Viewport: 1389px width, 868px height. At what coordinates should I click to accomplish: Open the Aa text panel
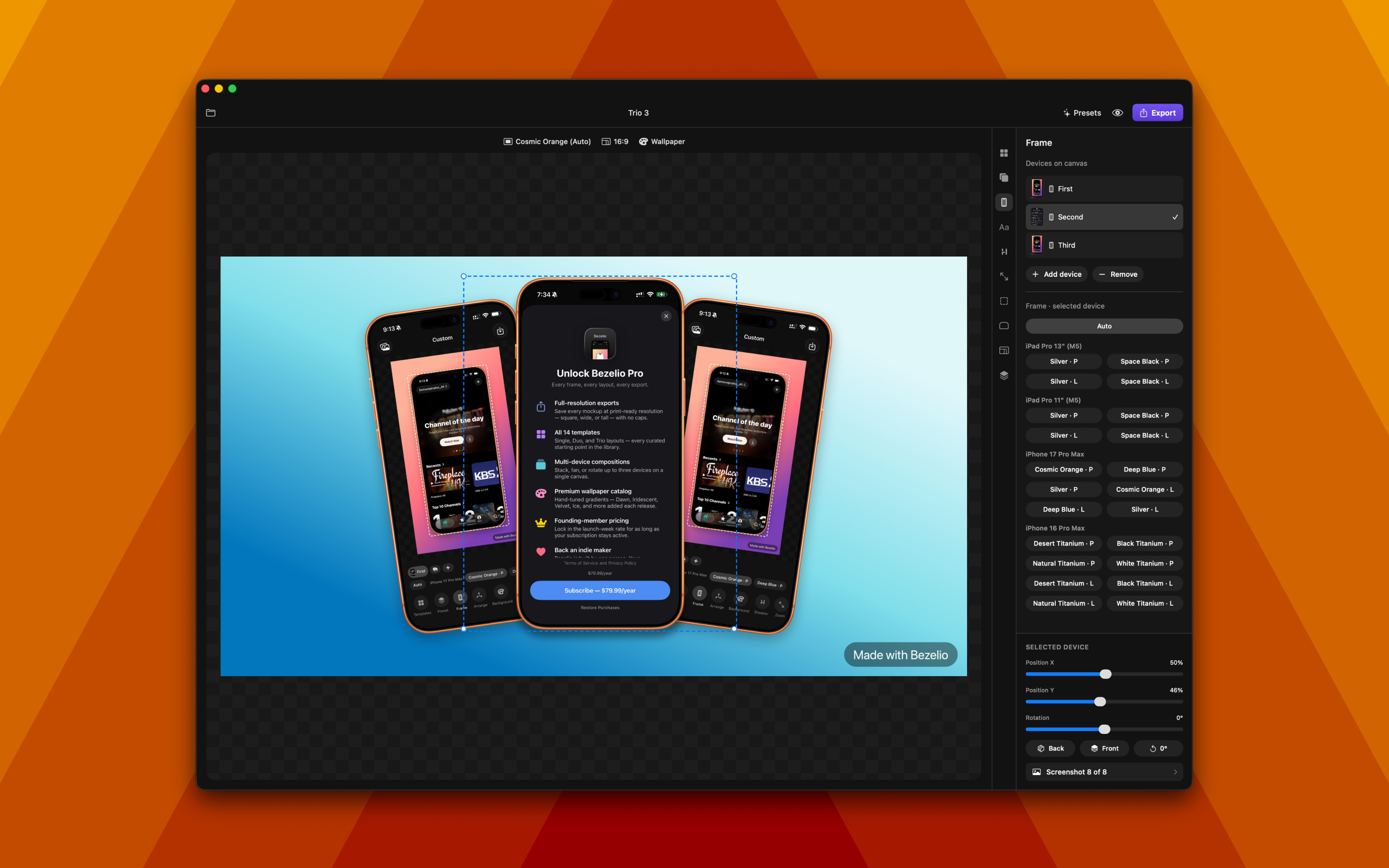coord(1004,227)
